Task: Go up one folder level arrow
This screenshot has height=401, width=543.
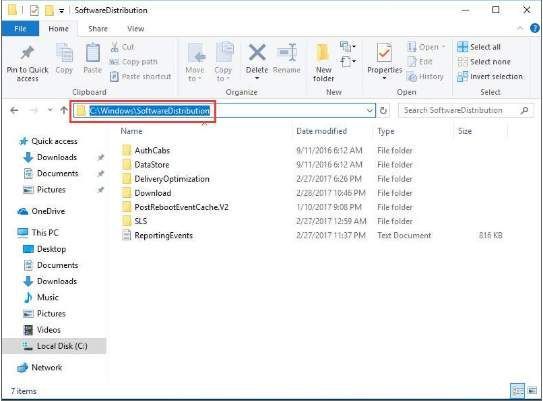Action: click(x=64, y=110)
